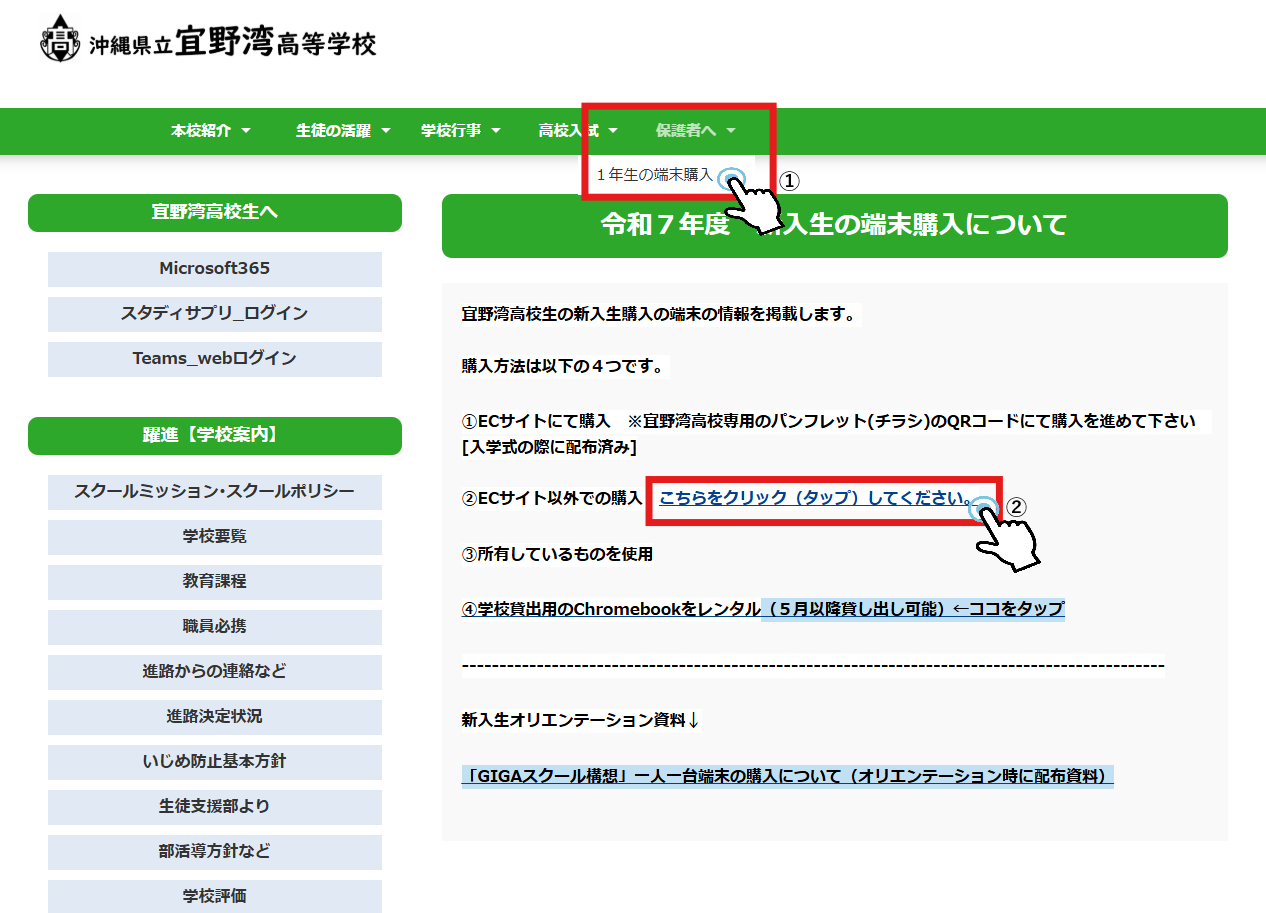The image size is (1266, 913).
Task: Expand the 本校紹介 dropdown menu
Action: coord(210,131)
